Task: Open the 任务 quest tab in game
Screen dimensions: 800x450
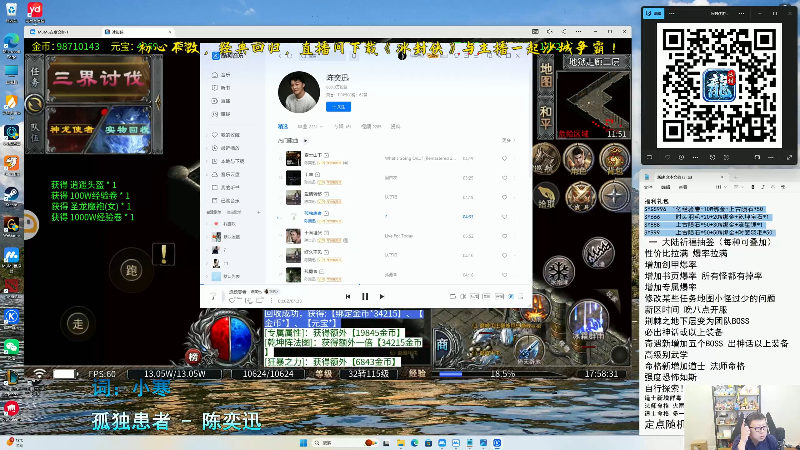Action: 35,76
